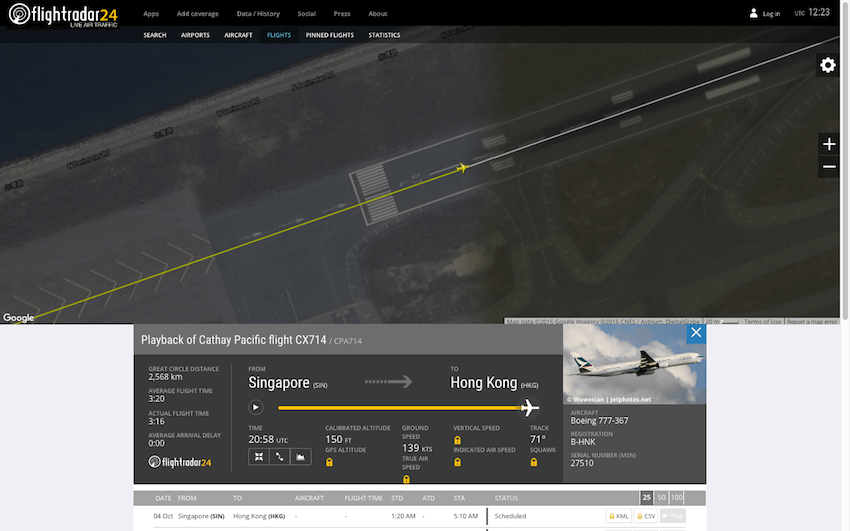Viewport: 850px width, 531px height.
Task: Close the flight playback panel
Action: (696, 333)
